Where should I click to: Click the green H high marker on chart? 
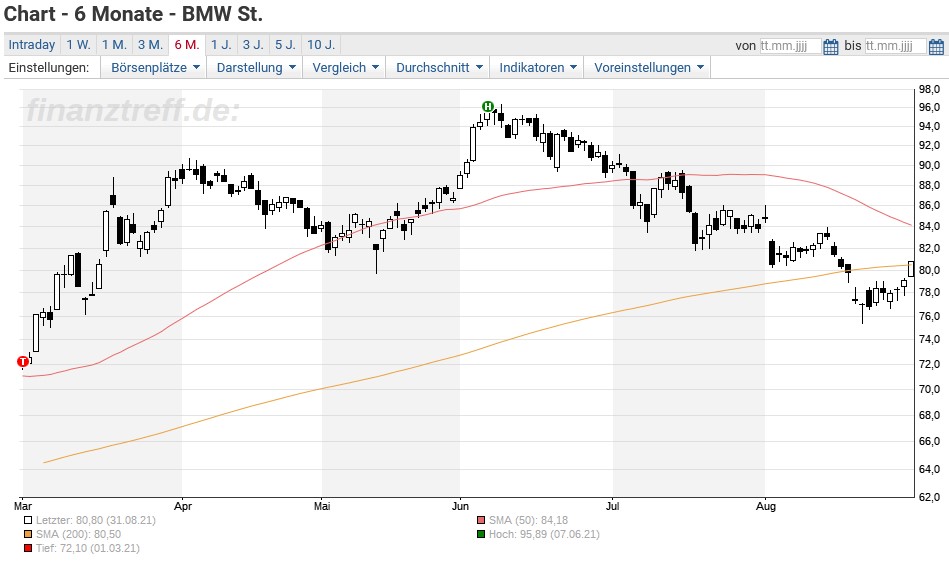click(x=488, y=107)
